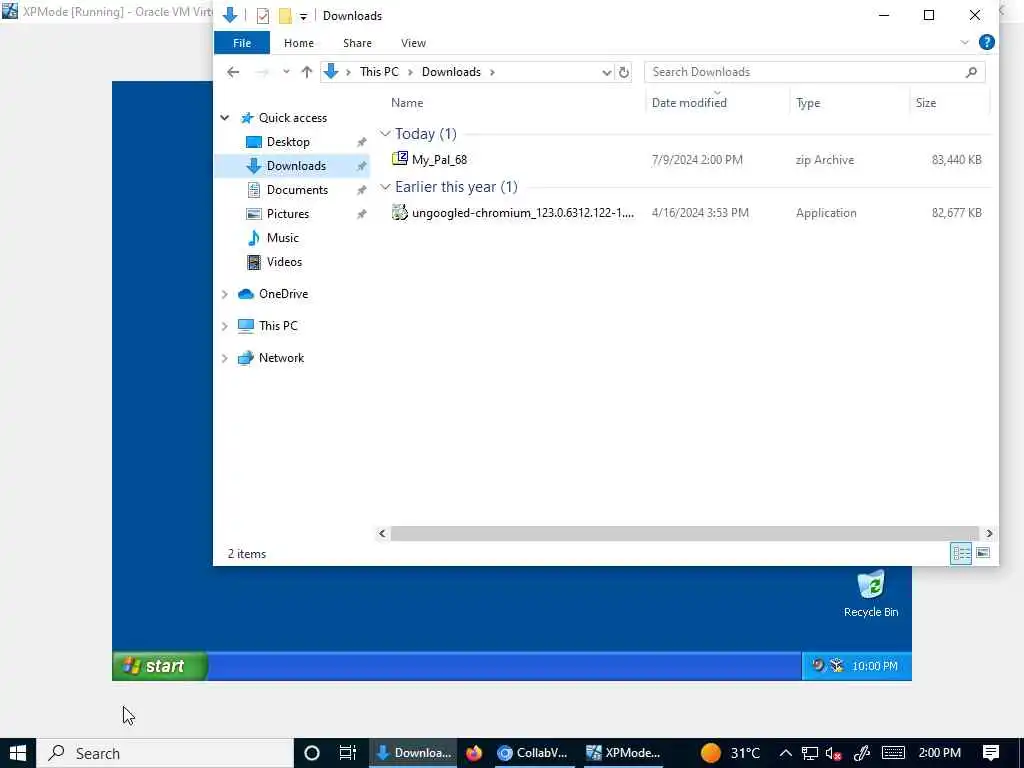
Task: Open Help with the blue question icon
Action: pos(987,42)
